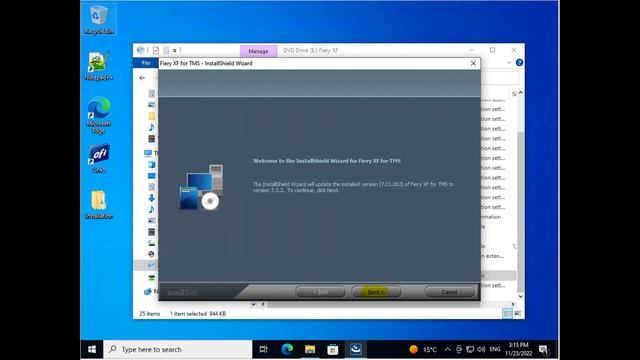Viewport: 640px width, 360px height.
Task: Close the Fiery XF InstallShield Wizard dialog
Action: coord(473,63)
